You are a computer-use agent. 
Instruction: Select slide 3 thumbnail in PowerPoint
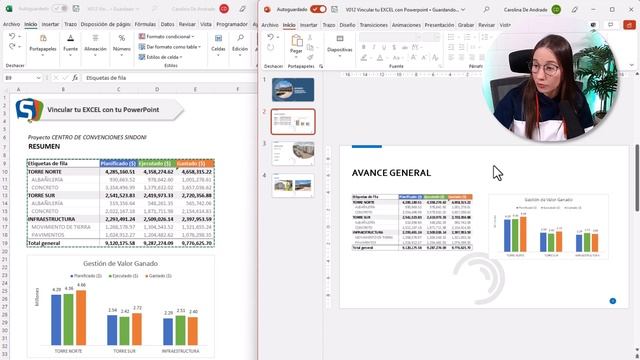point(293,153)
